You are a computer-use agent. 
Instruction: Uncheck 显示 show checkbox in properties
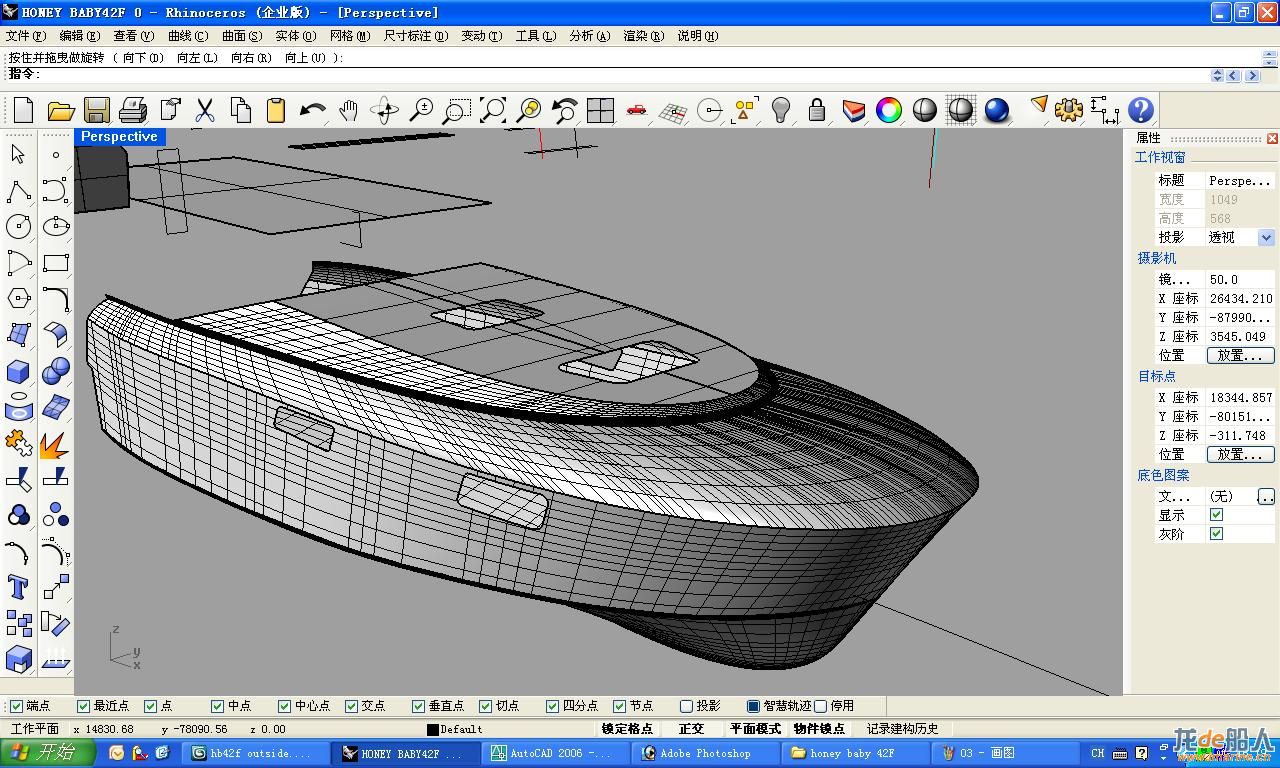click(1216, 515)
